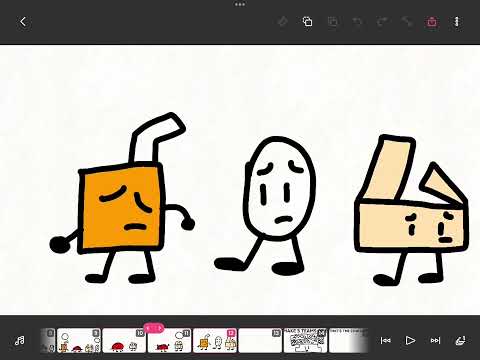
Task: Open the three-dot more options menu
Action: click(457, 22)
